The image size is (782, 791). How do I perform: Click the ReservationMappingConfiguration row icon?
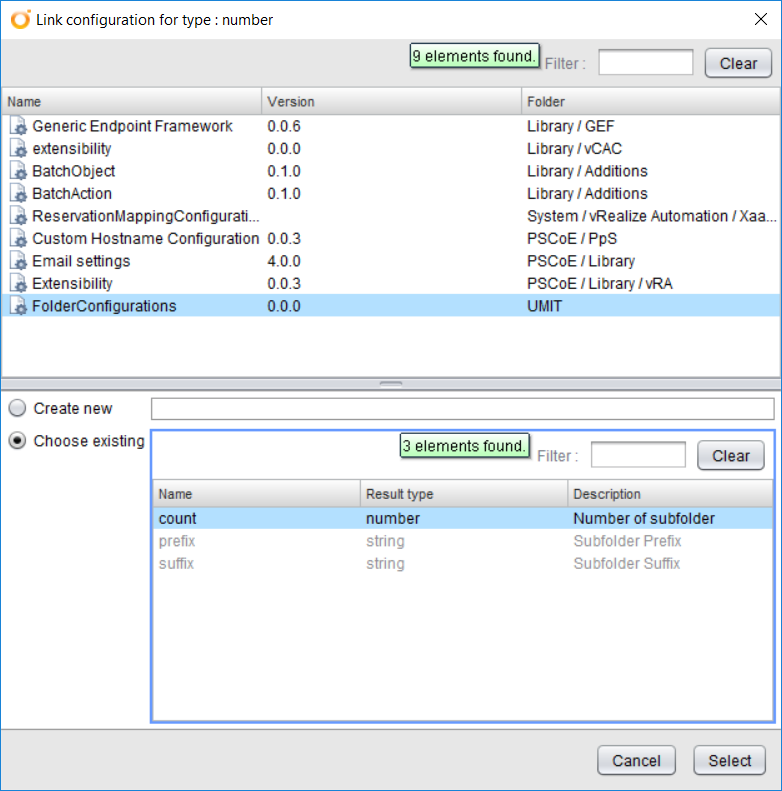tap(18, 217)
